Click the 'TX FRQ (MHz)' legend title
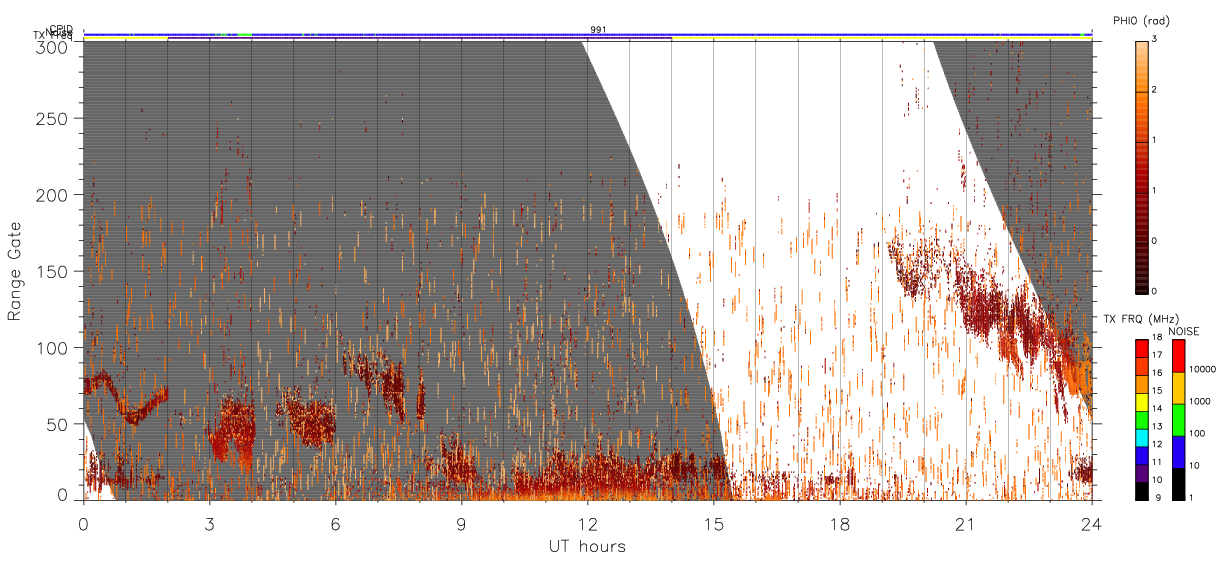This screenshot has height=567, width=1228. pos(1141,318)
